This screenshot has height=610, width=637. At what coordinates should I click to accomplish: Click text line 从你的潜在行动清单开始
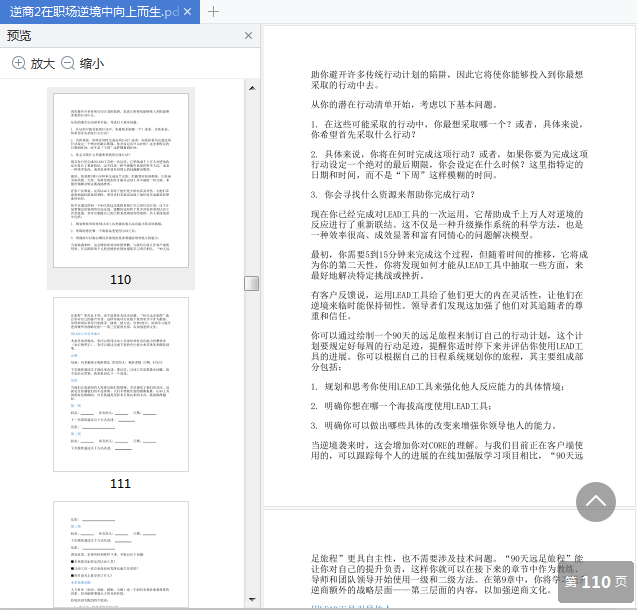404,105
